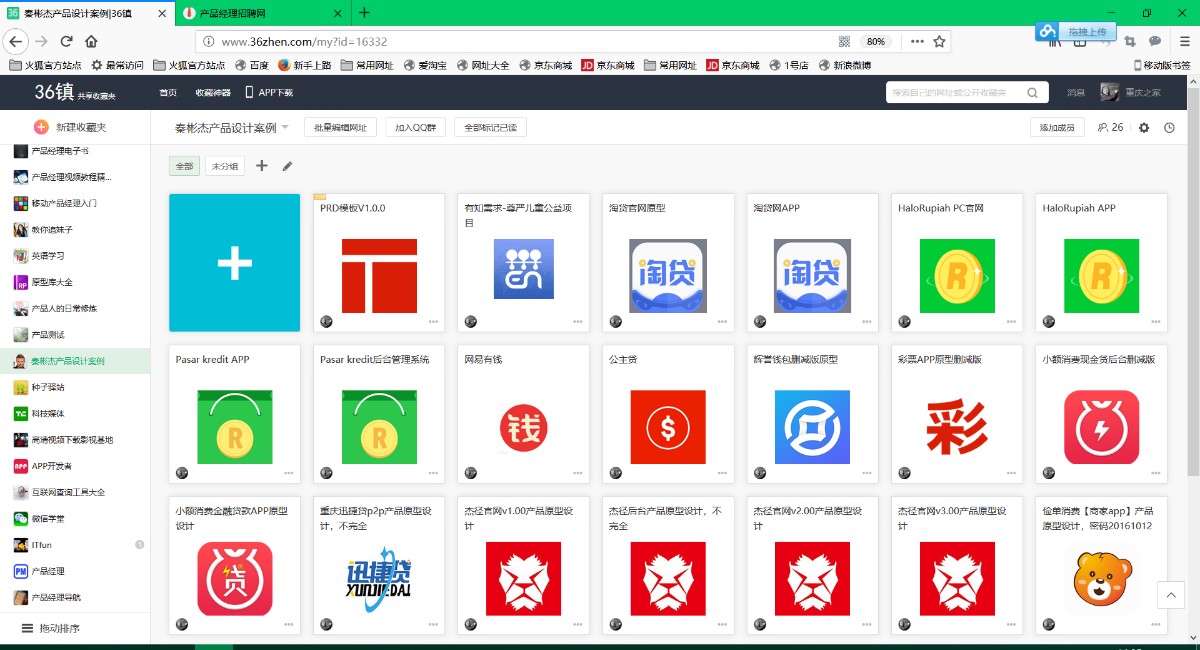Select the 未分组 group tab
Image resolution: width=1200 pixels, height=650 pixels.
pyautogui.click(x=225, y=166)
